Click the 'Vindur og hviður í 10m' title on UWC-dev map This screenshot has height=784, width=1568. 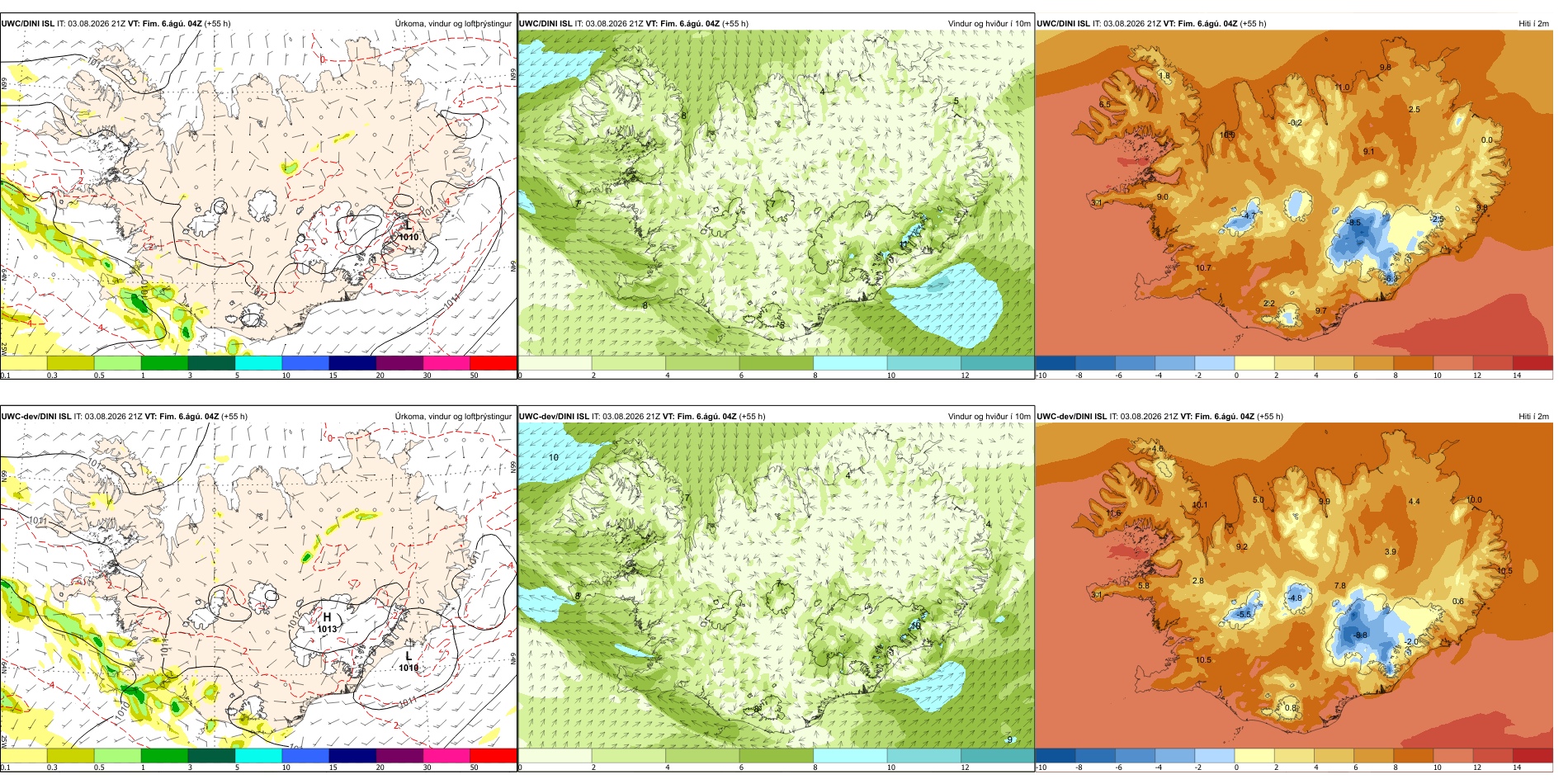point(989,417)
